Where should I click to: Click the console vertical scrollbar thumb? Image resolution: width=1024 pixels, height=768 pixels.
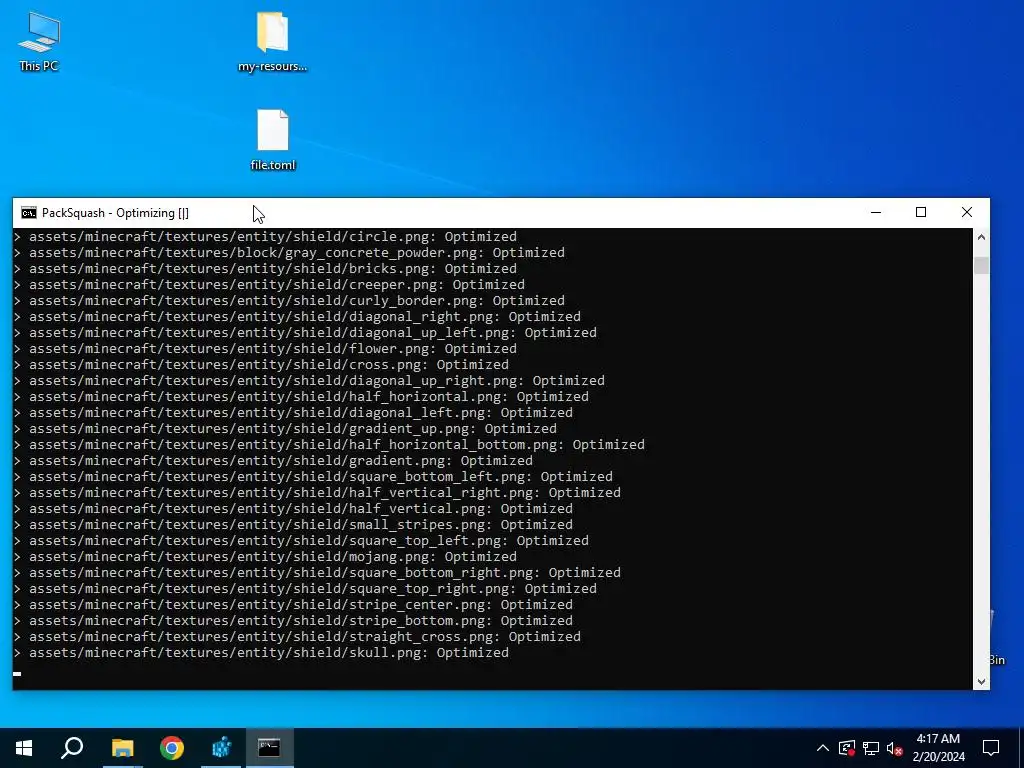point(981,266)
